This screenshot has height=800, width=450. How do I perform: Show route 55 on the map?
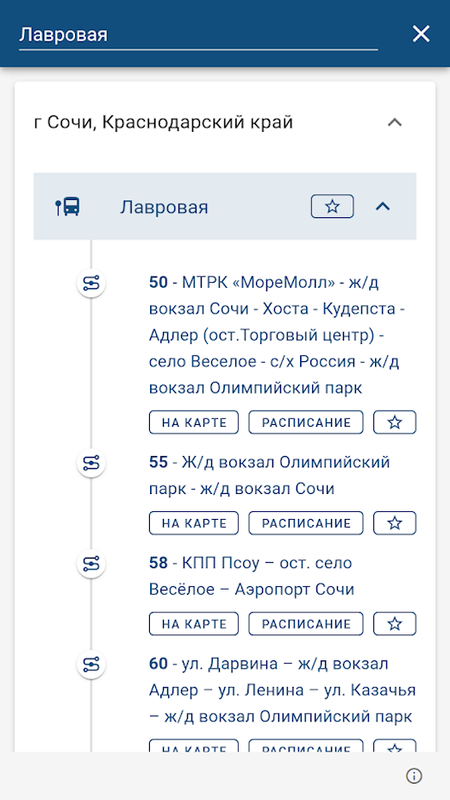click(194, 523)
